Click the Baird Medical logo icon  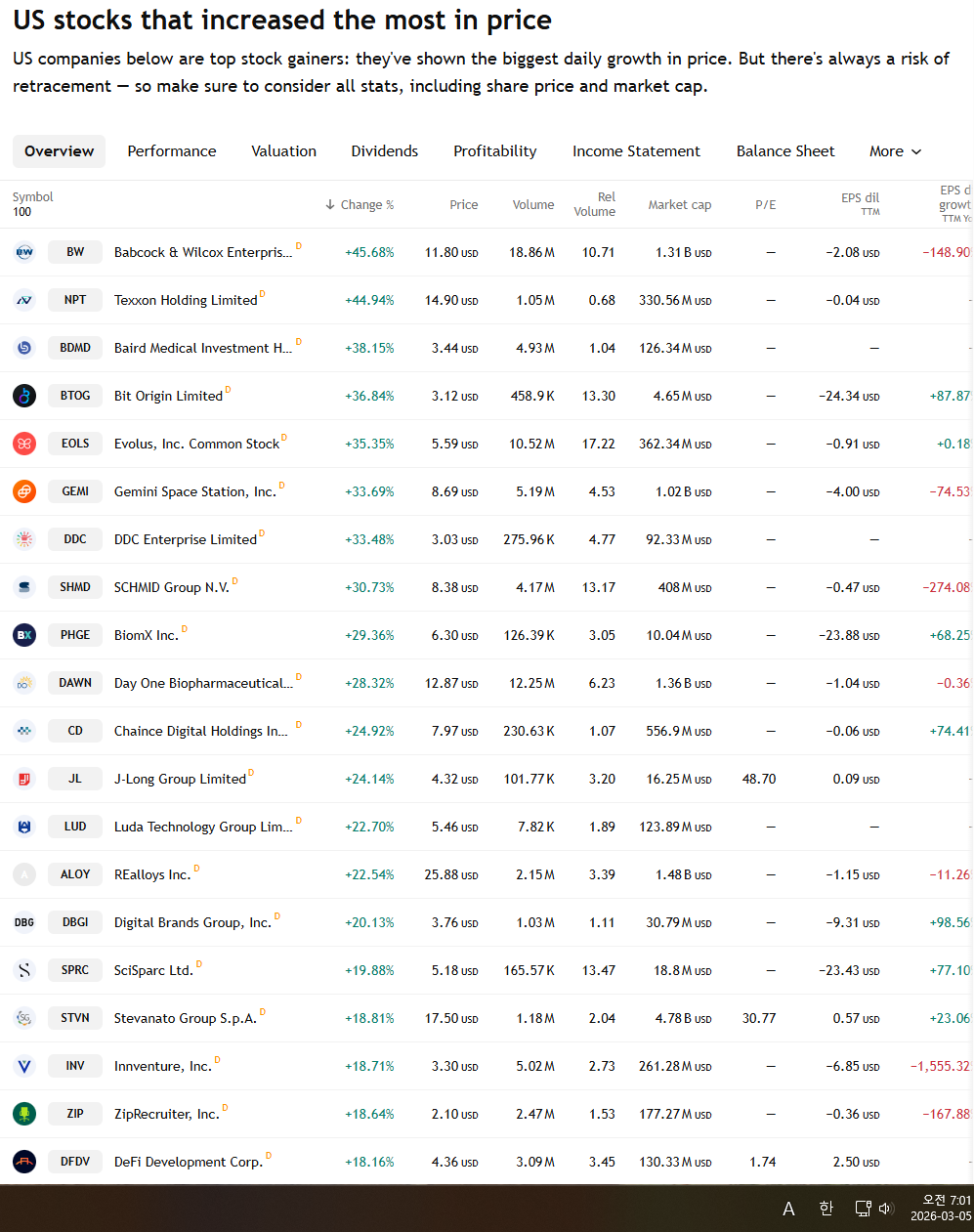[x=24, y=348]
